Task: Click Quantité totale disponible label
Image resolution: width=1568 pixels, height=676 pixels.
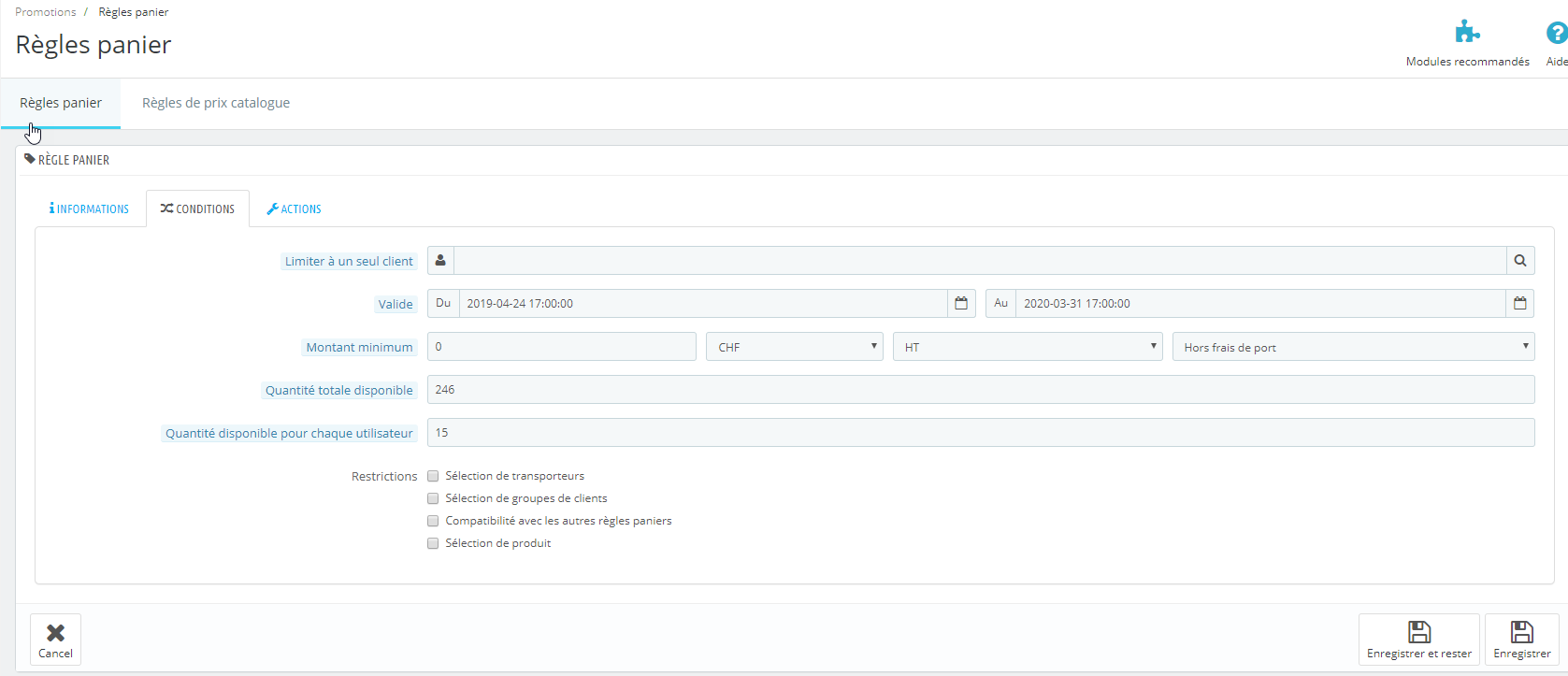Action: click(338, 390)
